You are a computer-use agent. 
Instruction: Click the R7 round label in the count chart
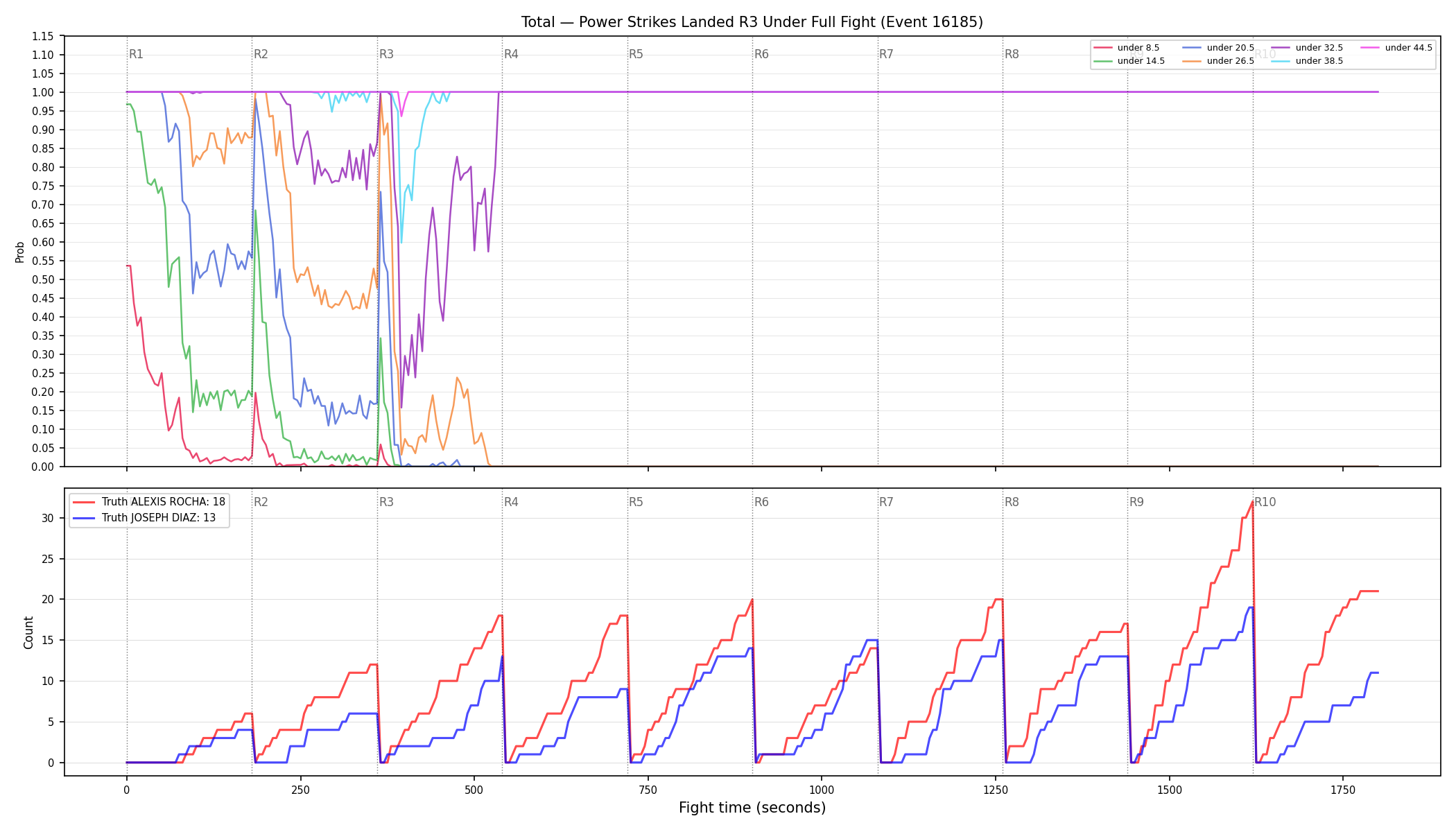click(x=886, y=502)
